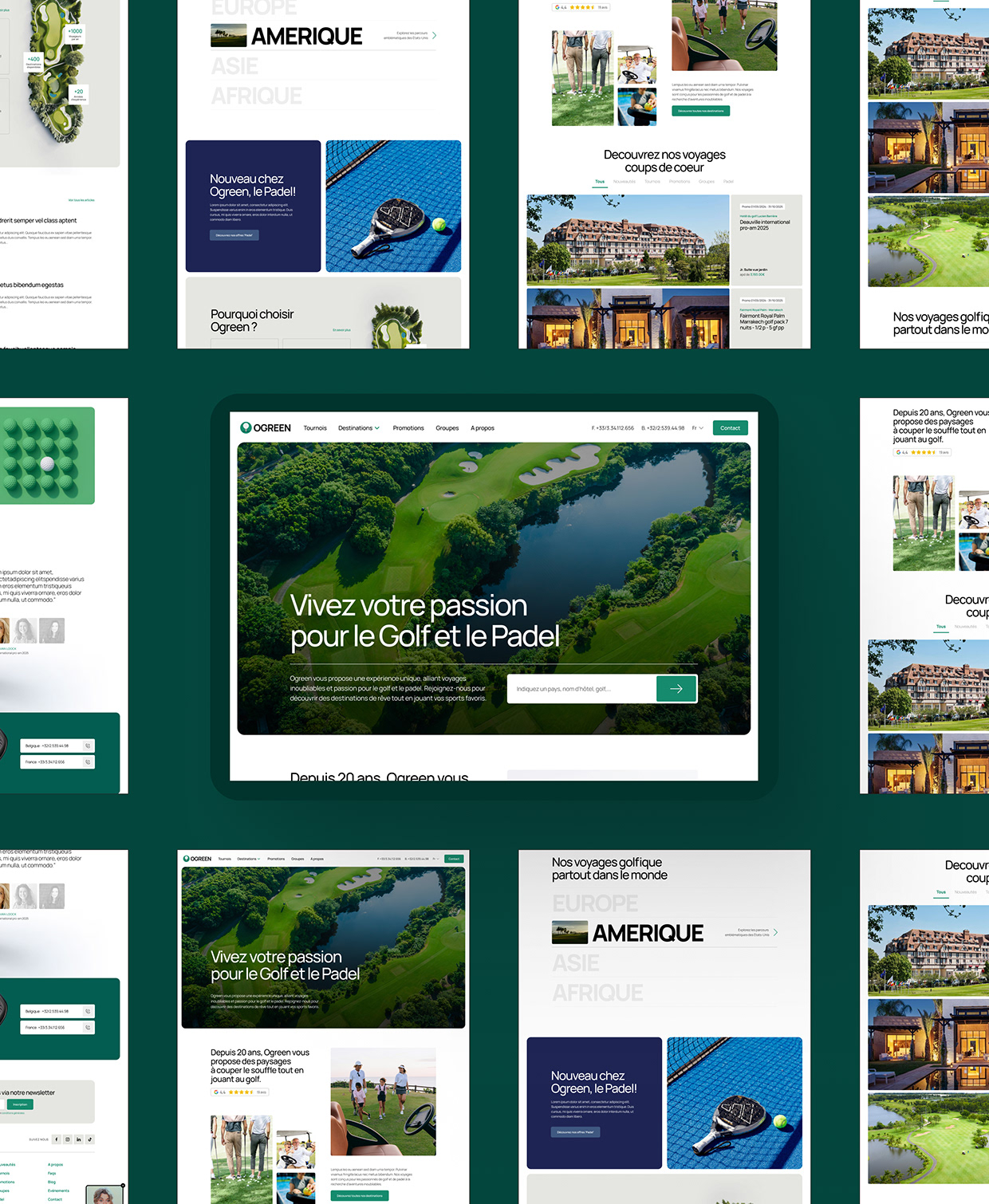Click the Contact button in the navbar

[729, 427]
